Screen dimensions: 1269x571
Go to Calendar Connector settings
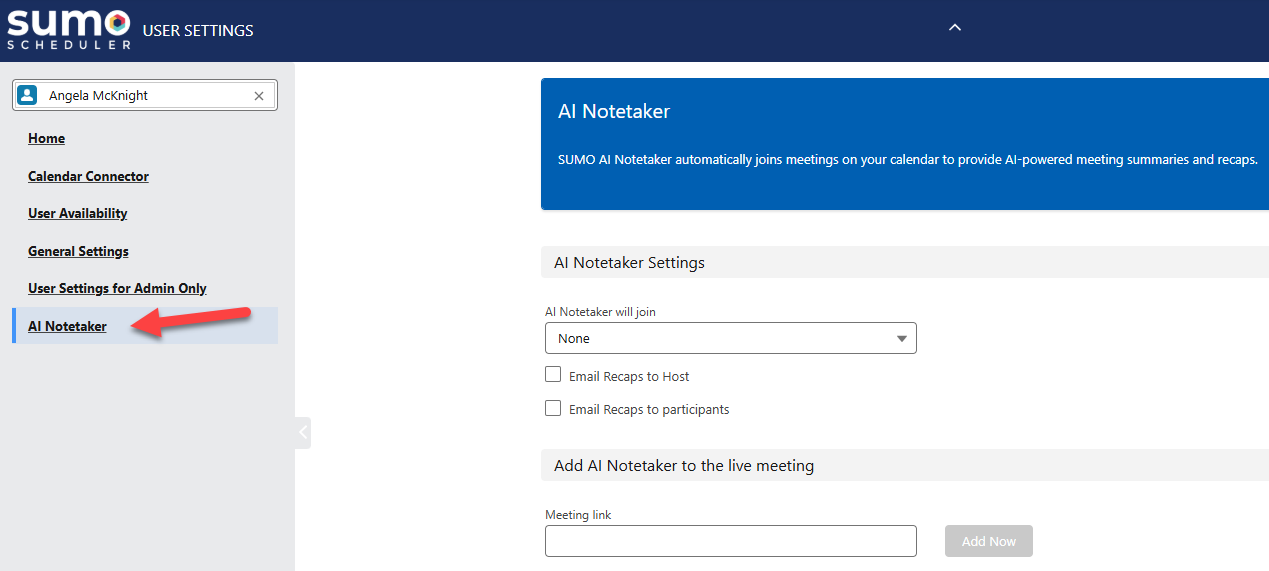pyautogui.click(x=88, y=176)
